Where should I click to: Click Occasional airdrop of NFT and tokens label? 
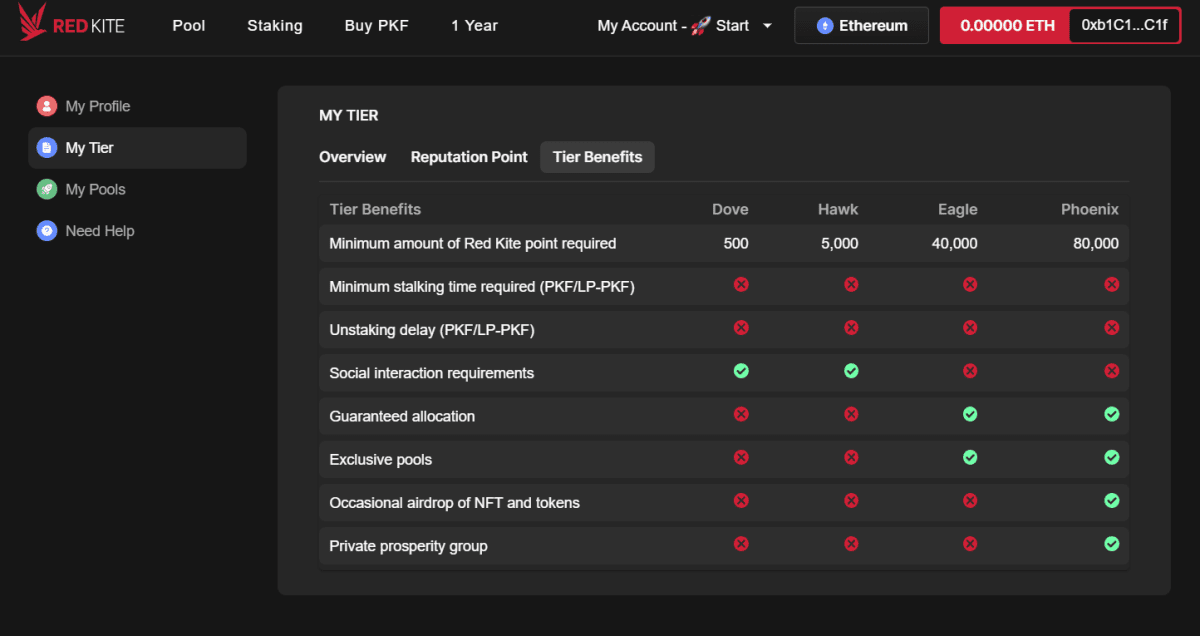(455, 503)
